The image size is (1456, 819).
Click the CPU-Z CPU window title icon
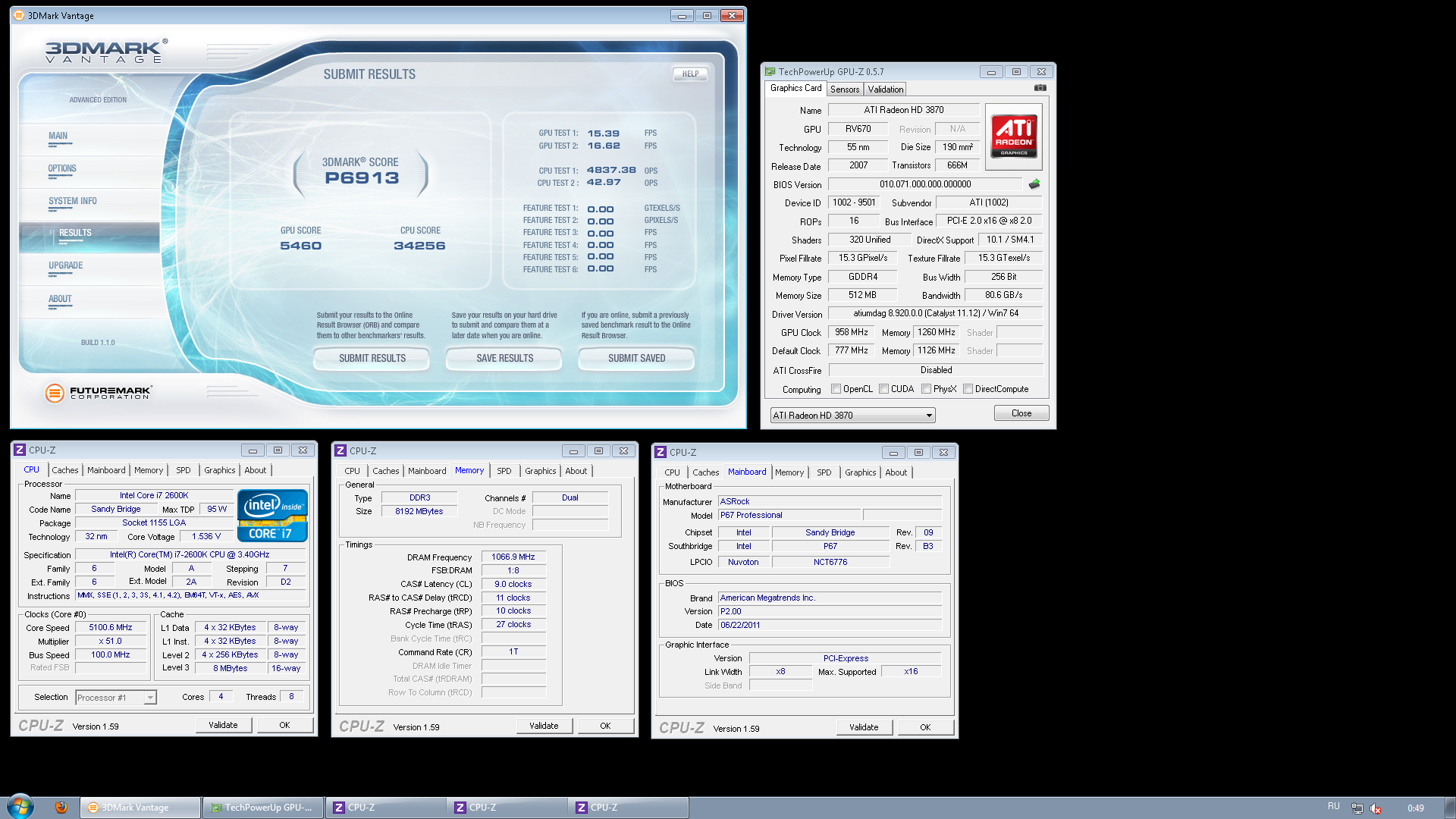(20, 450)
